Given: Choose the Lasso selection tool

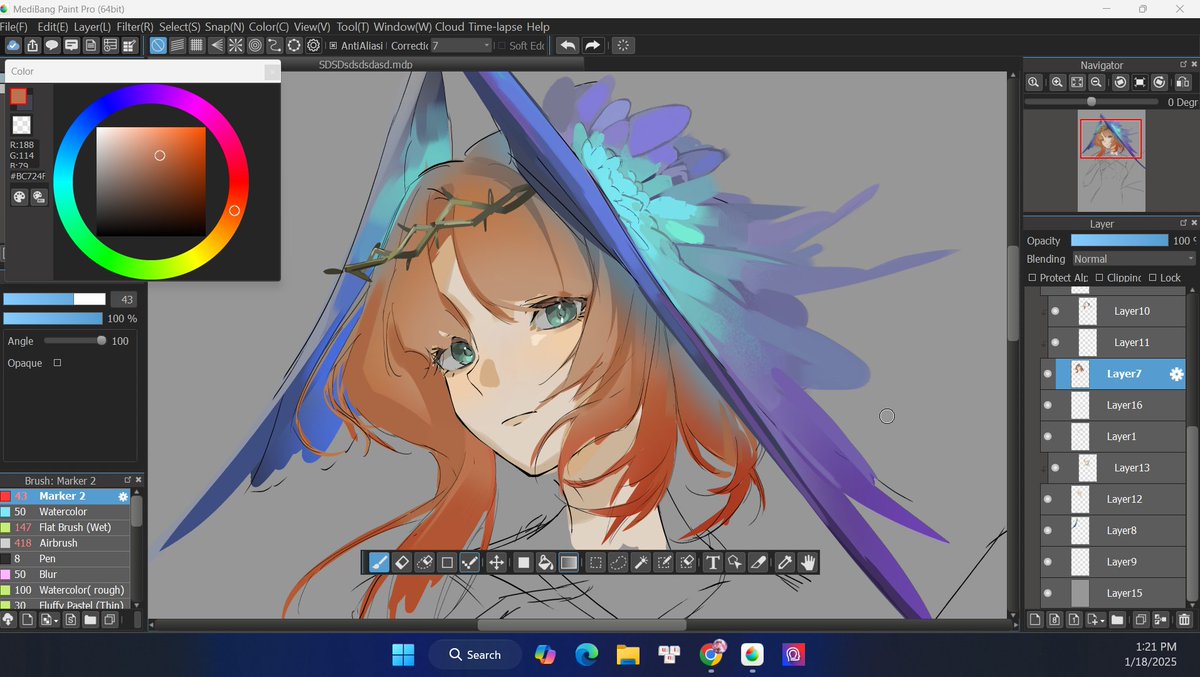Looking at the screenshot, I should [x=619, y=562].
